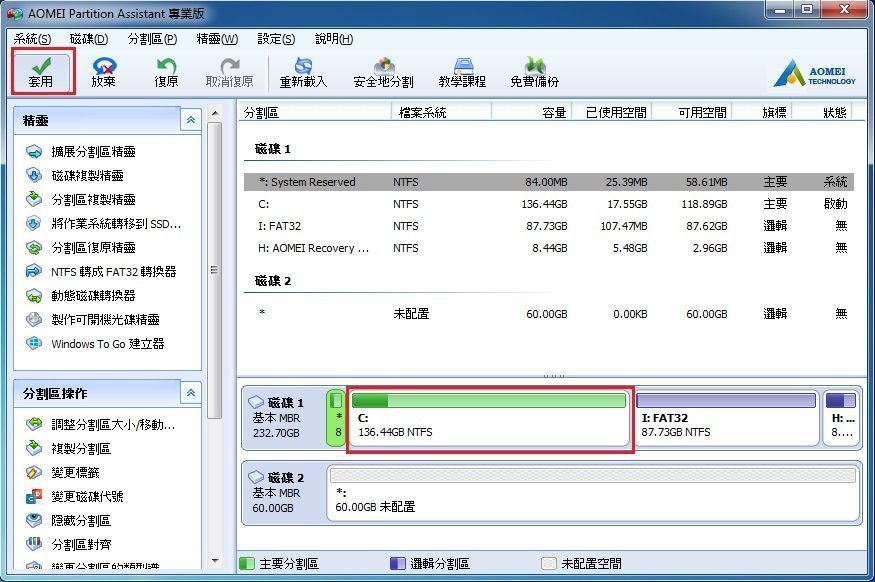Select the small System Reserved disk block
875x582 pixels.
(336, 419)
